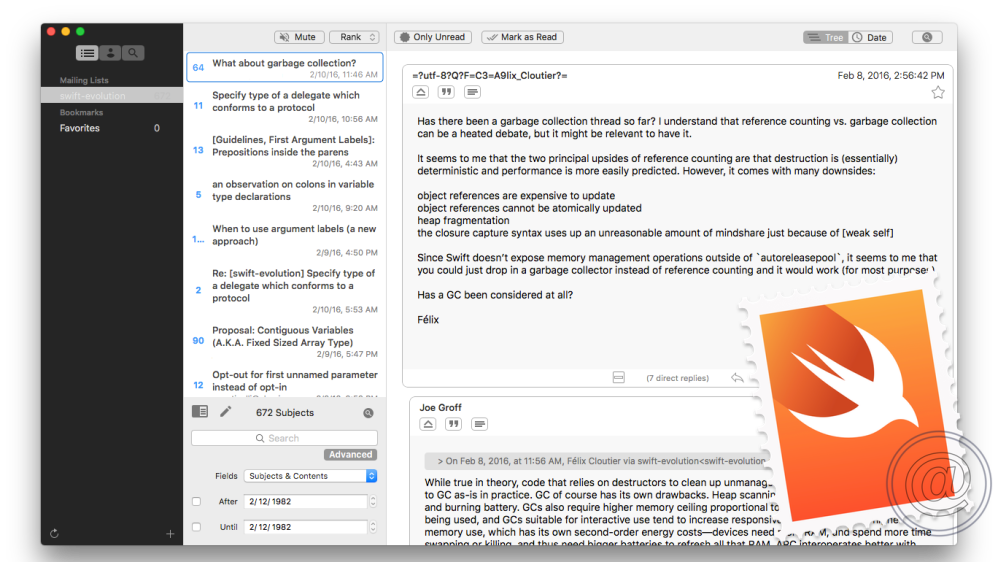Click the Mark as Read button
Image resolution: width=998 pixels, height=562 pixels.
coord(522,37)
